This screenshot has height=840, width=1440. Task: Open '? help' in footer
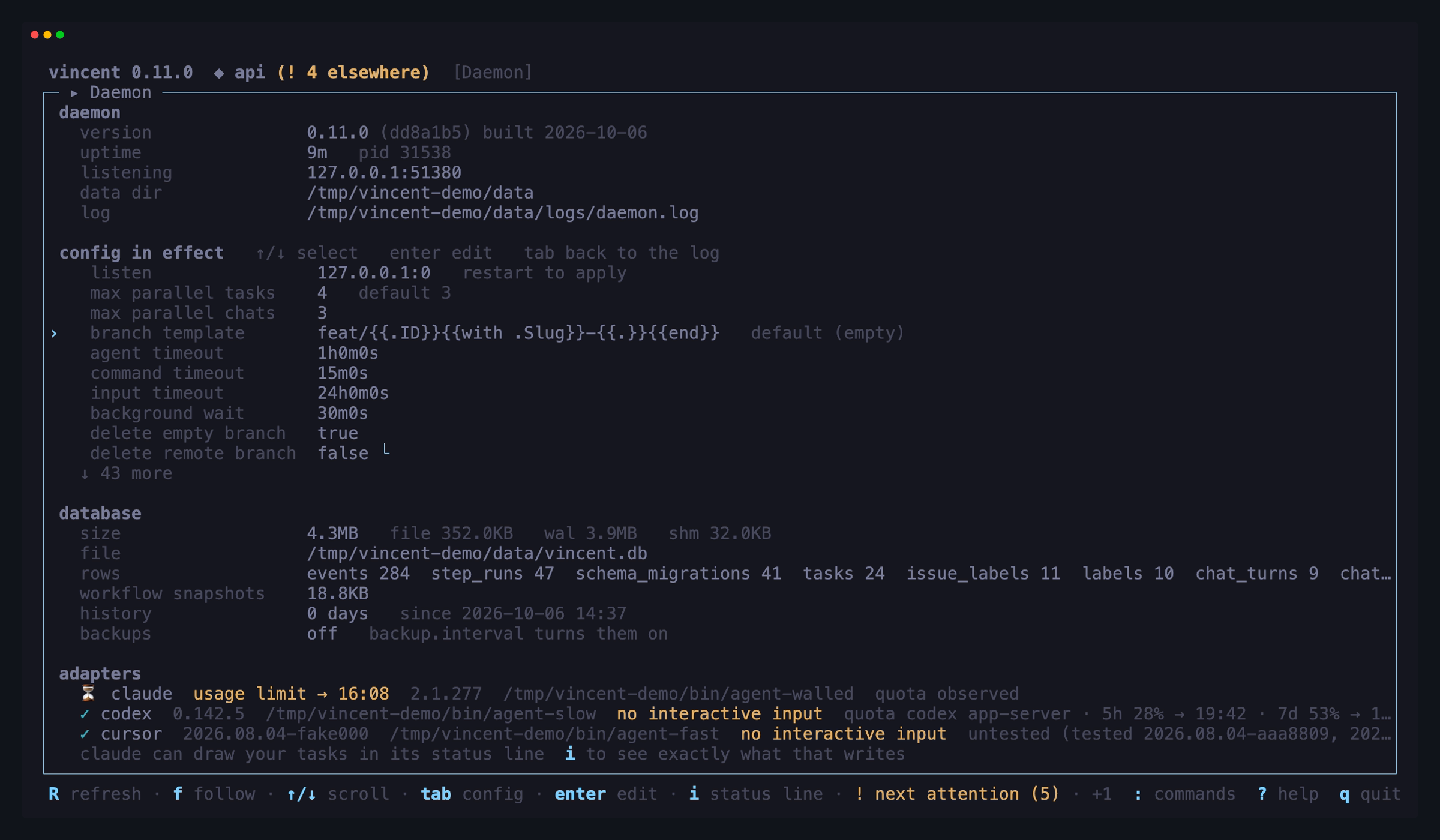tap(1288, 794)
